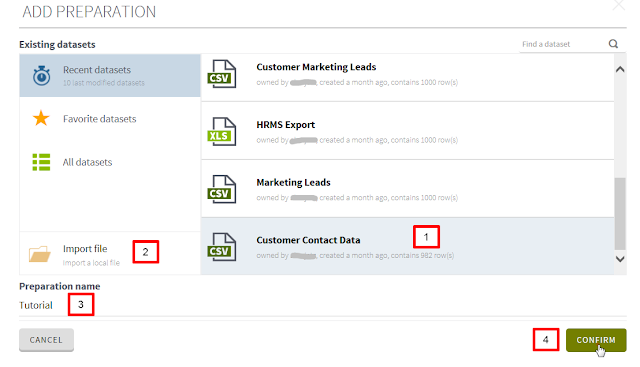Click the Import file folder icon
Viewport: 640px width, 367px height.
40,254
